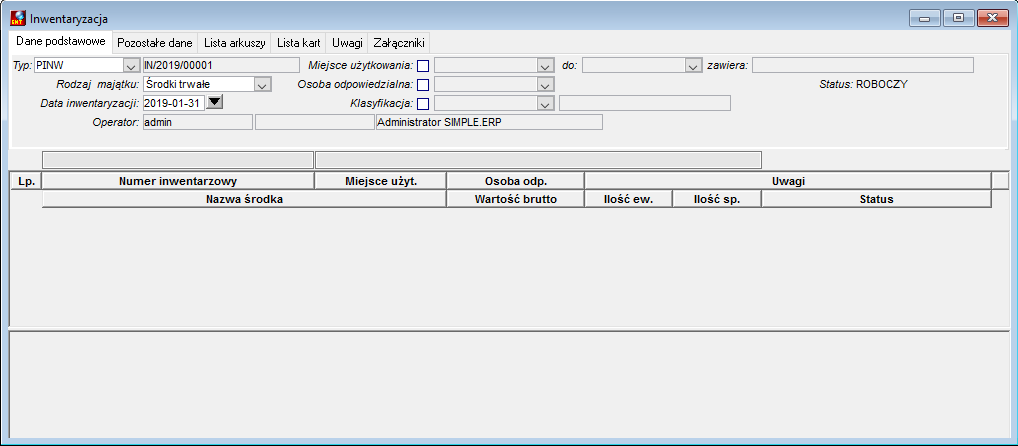Click the Inwentaryzacja app icon in title bar

coord(18,18)
